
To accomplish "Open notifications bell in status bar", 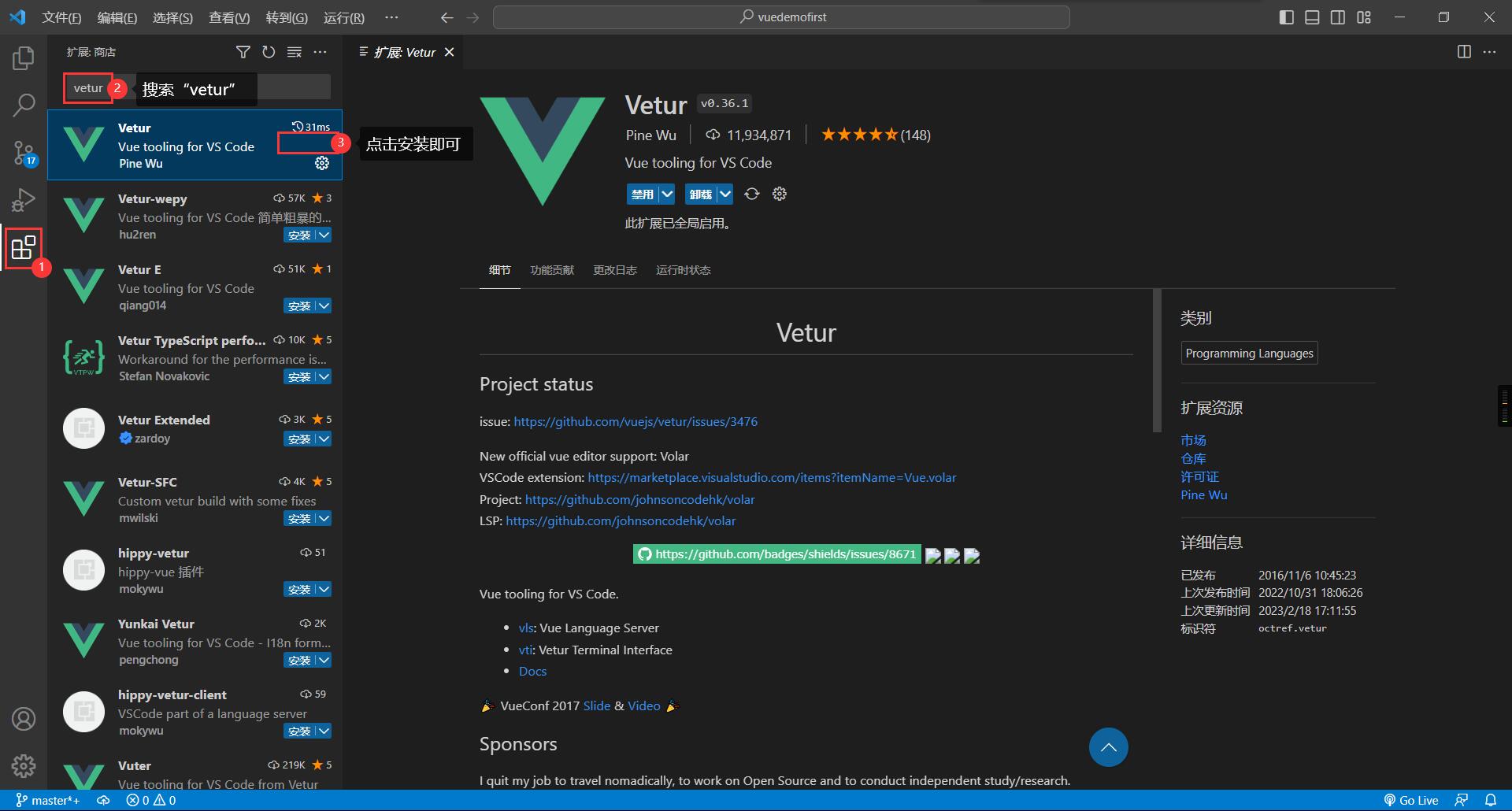I will tap(1491, 800).
